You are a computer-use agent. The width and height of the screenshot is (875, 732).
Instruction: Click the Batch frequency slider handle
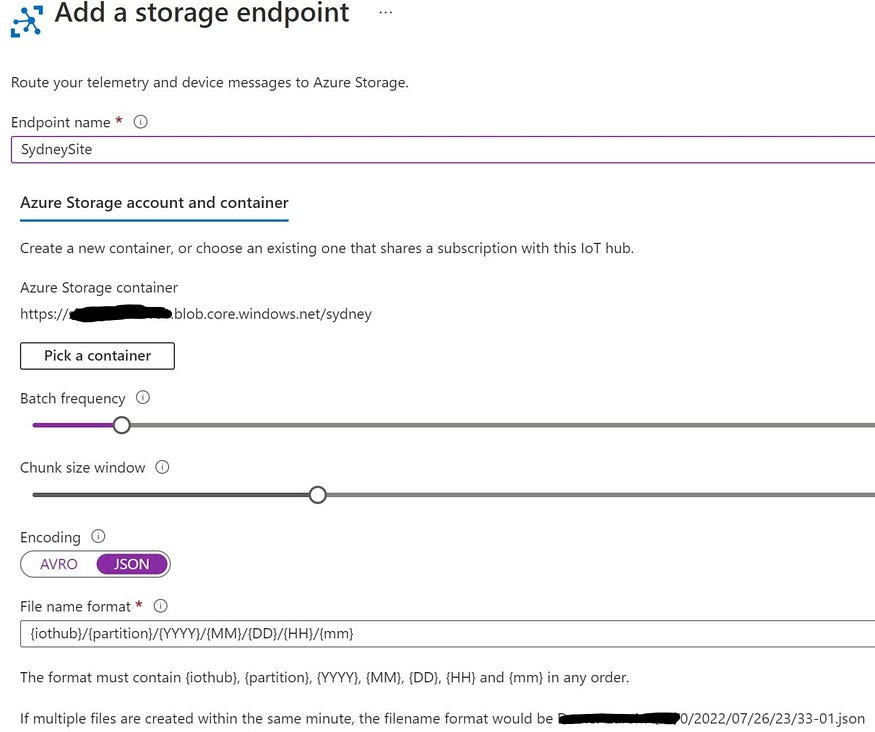pos(122,425)
